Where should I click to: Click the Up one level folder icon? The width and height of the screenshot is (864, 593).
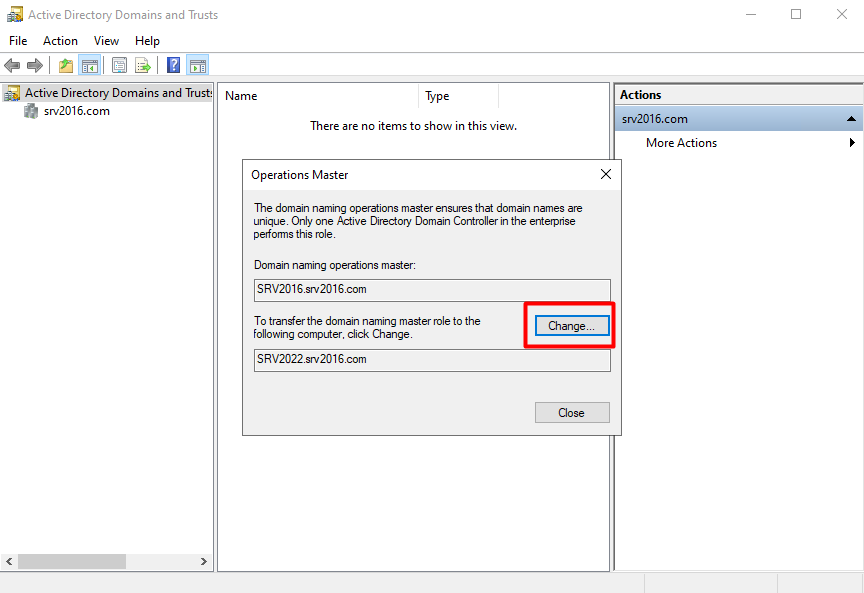[x=66, y=66]
